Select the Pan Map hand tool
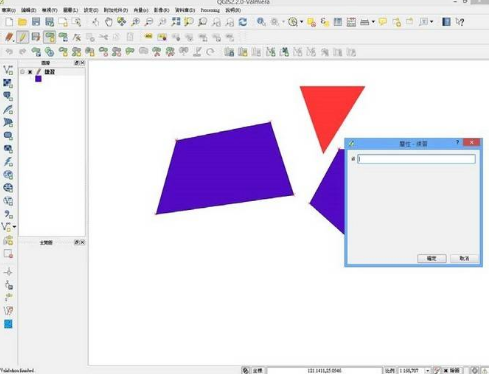The width and height of the screenshot is (492, 374). pos(109,22)
